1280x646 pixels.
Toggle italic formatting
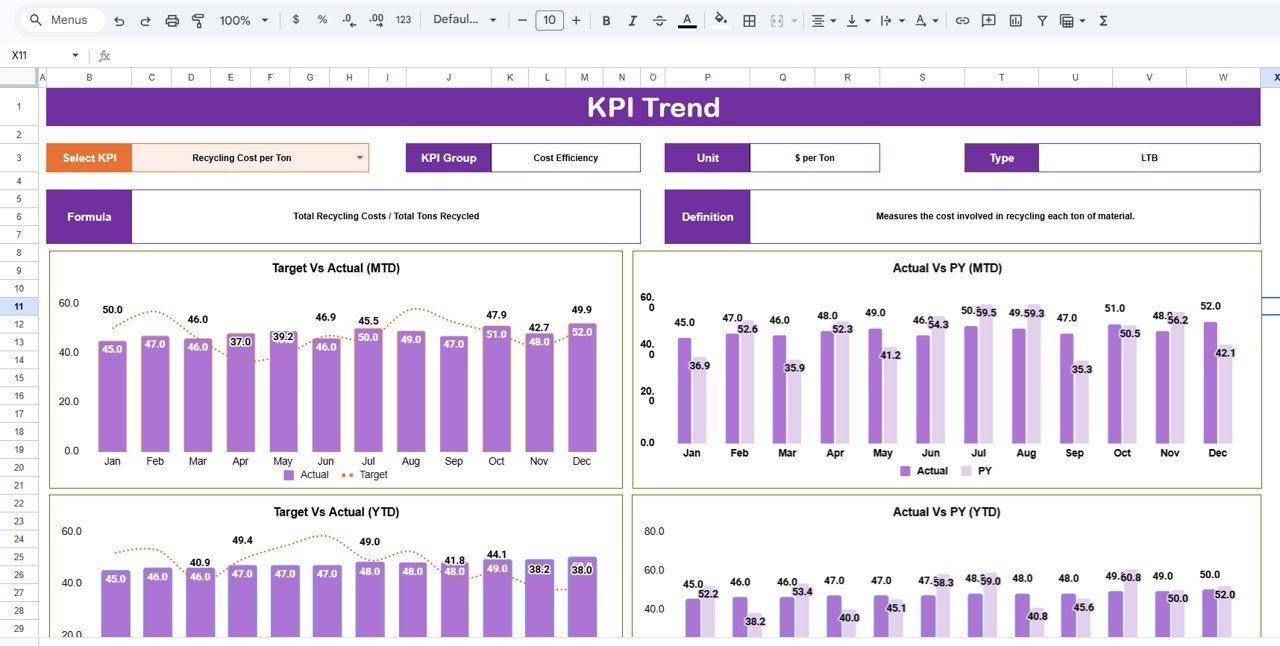630,20
